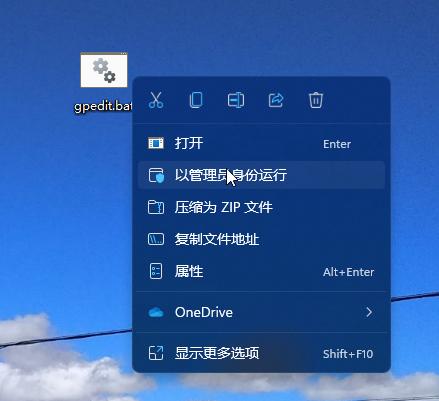Viewport: 439px width, 401px height.
Task: Expand the OneDrive submenu
Action: 261,312
